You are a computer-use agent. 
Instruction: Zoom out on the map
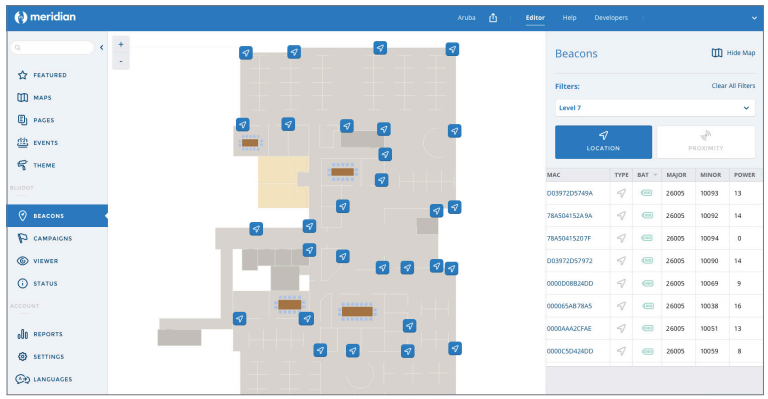pyautogui.click(x=120, y=61)
